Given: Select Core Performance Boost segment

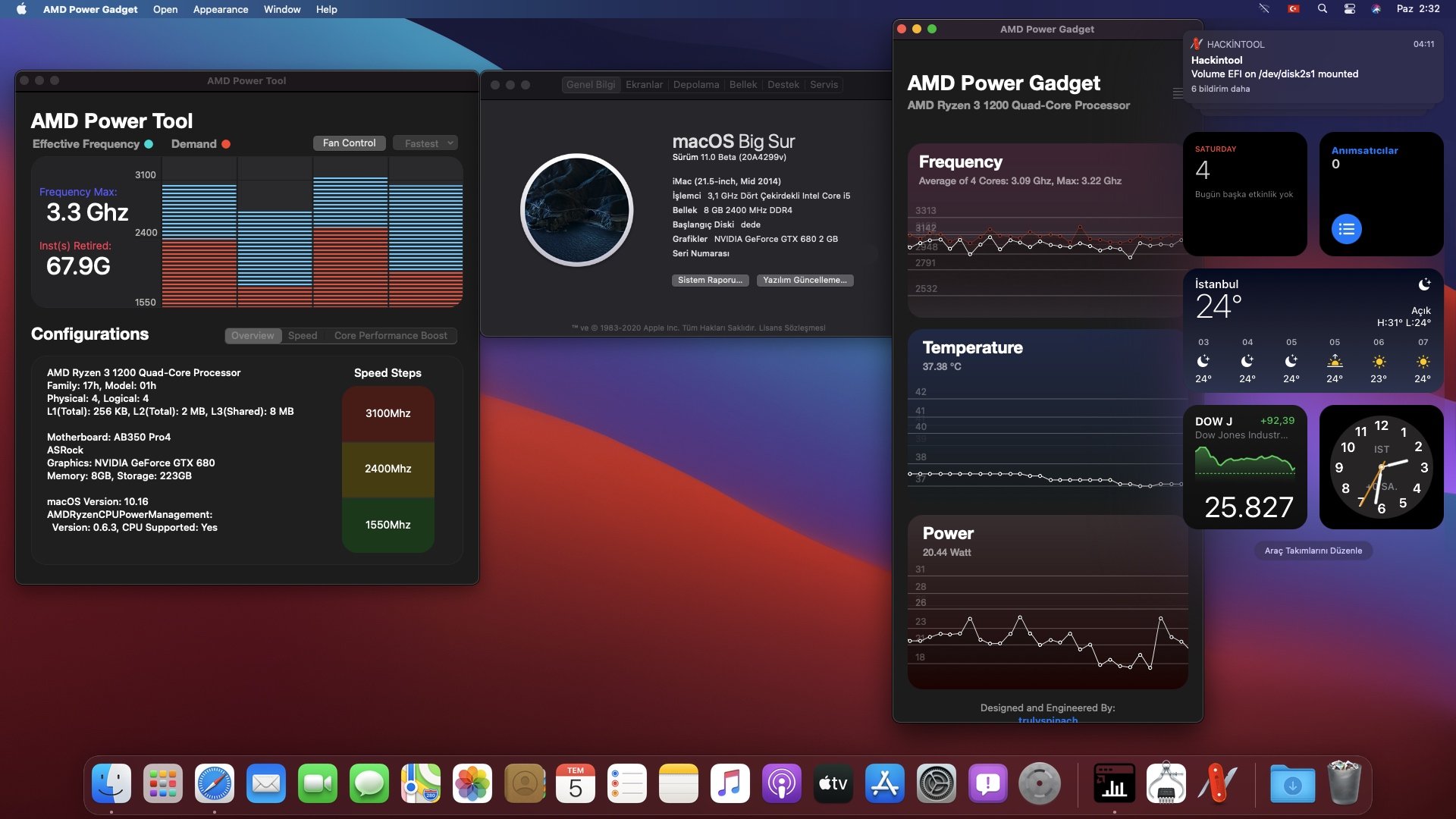Looking at the screenshot, I should pyautogui.click(x=391, y=336).
